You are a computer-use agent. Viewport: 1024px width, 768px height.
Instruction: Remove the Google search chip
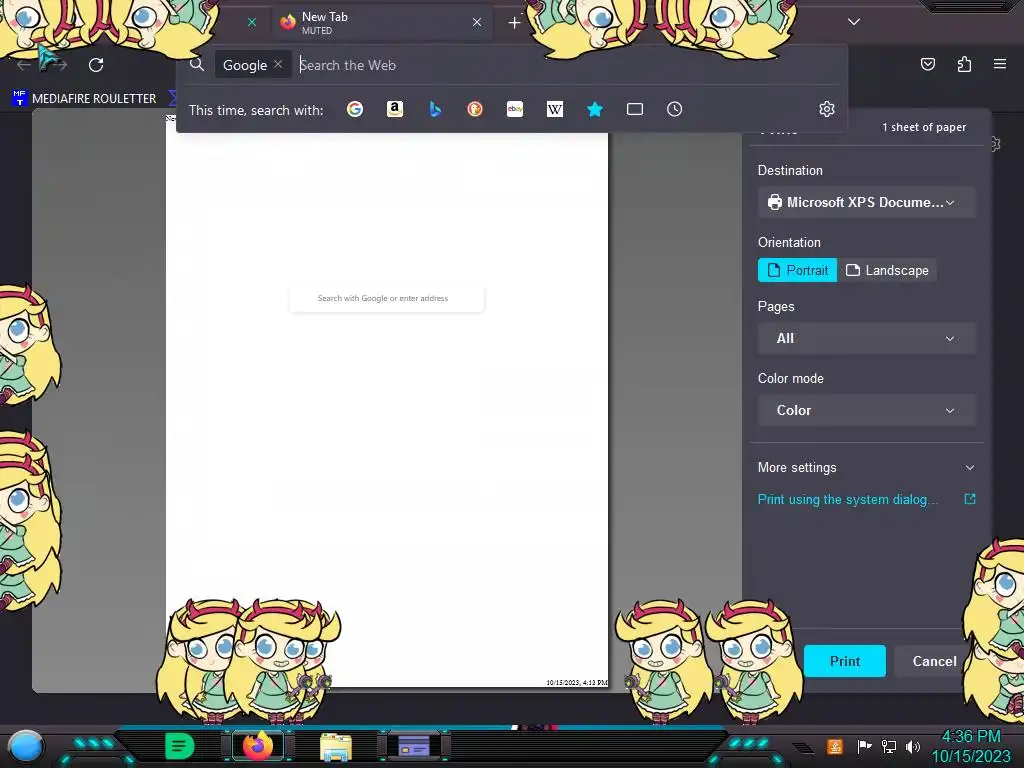click(278, 64)
